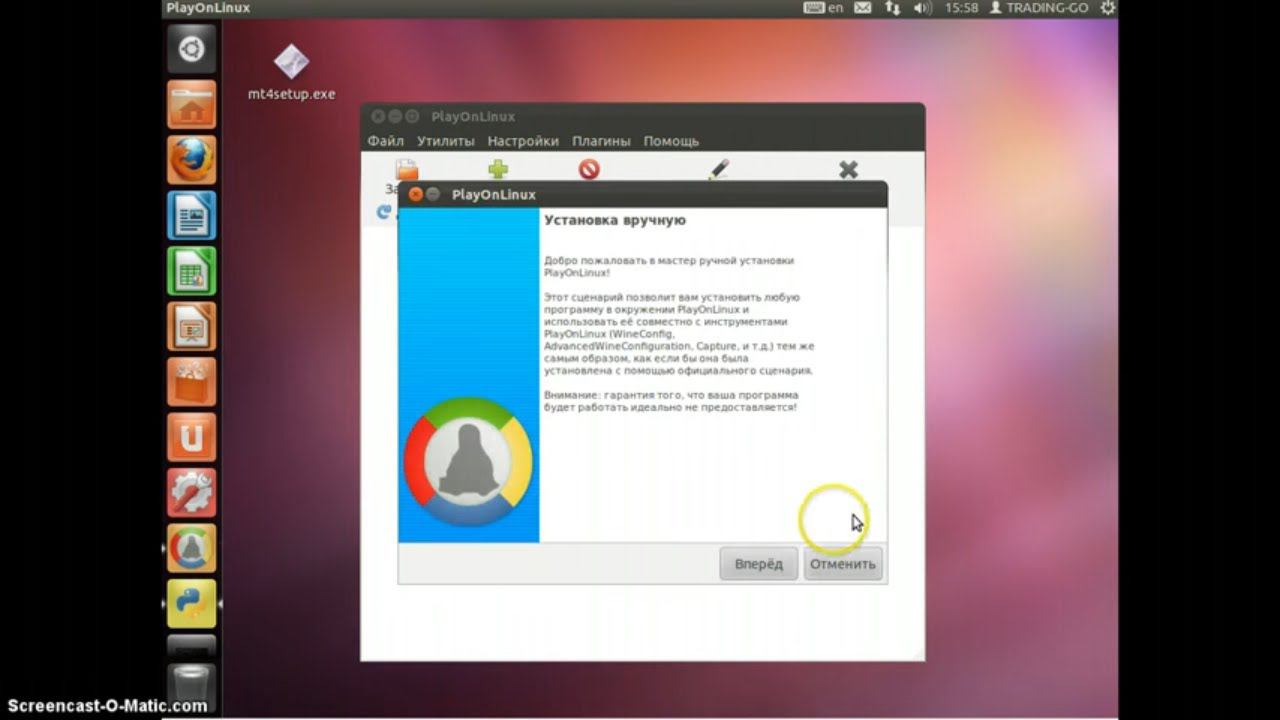1280x720 pixels.
Task: Open the sound volume indicator
Action: click(x=922, y=8)
